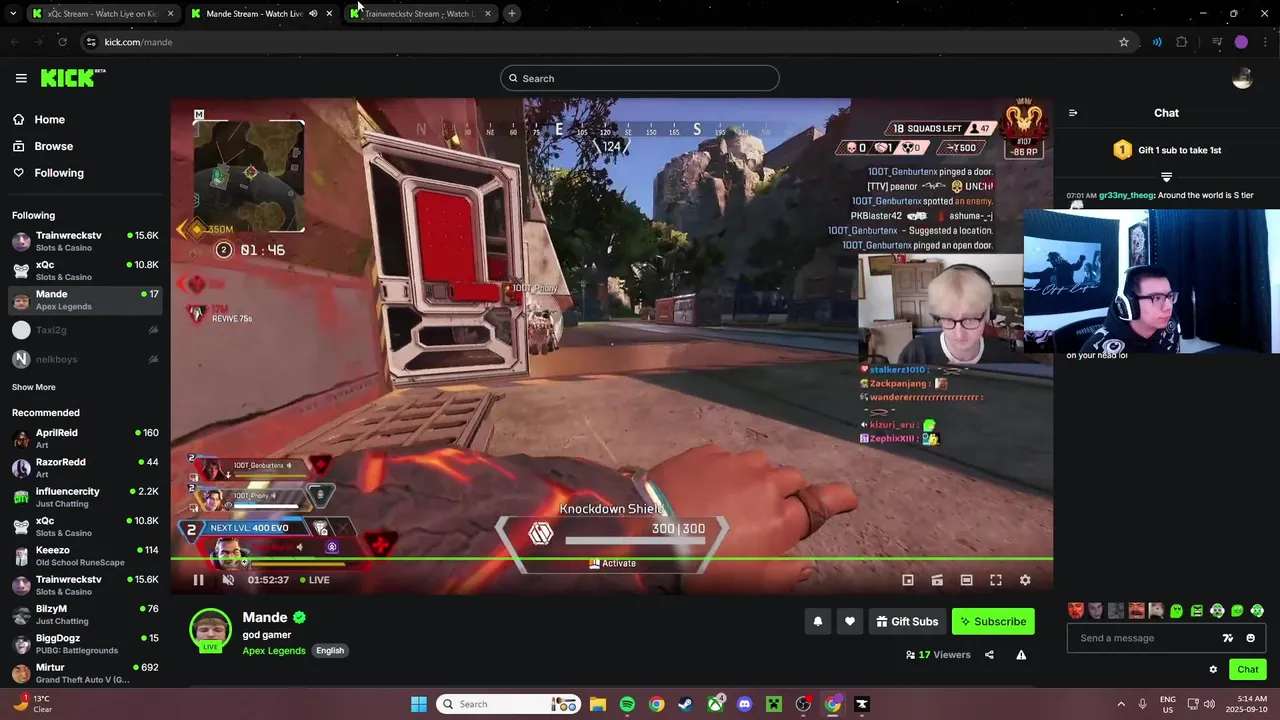Open recommended channel Mirtur

coord(85,673)
